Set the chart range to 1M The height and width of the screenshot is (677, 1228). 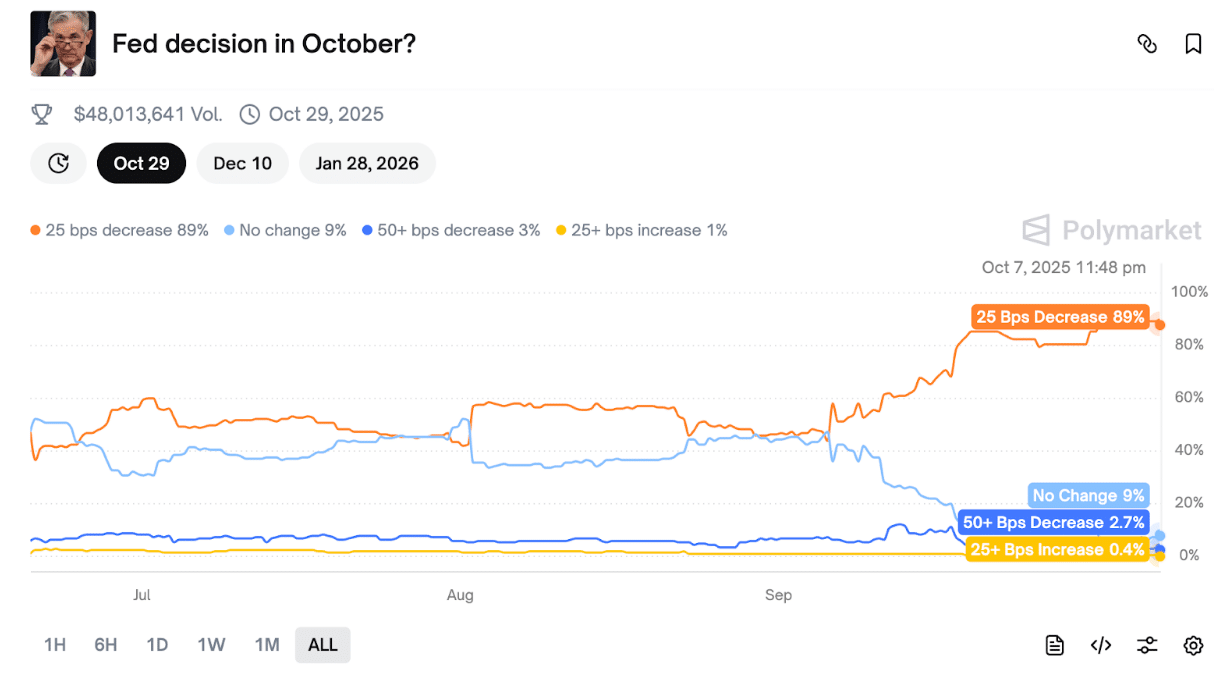tap(267, 645)
